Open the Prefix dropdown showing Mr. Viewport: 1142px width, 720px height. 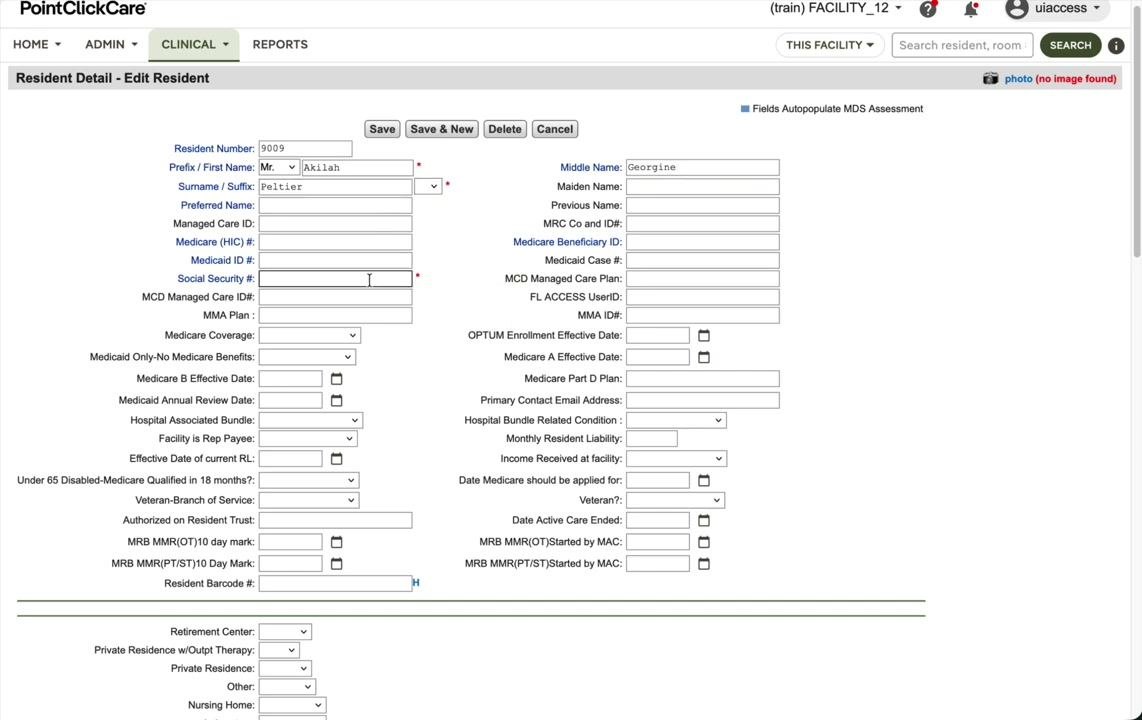click(x=278, y=167)
